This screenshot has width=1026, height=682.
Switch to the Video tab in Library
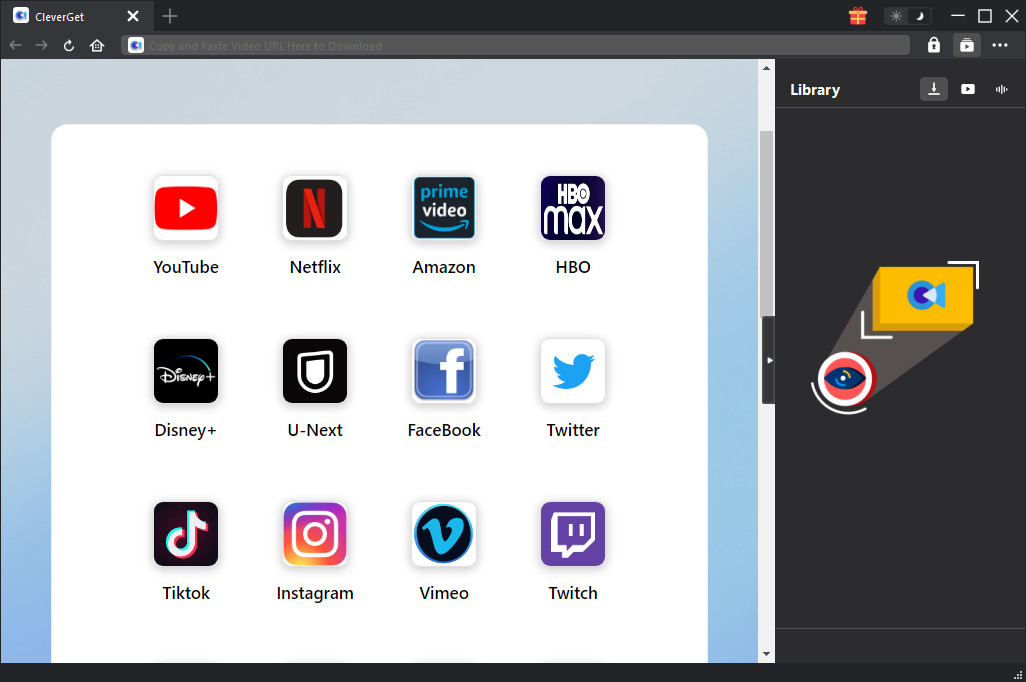click(968, 89)
